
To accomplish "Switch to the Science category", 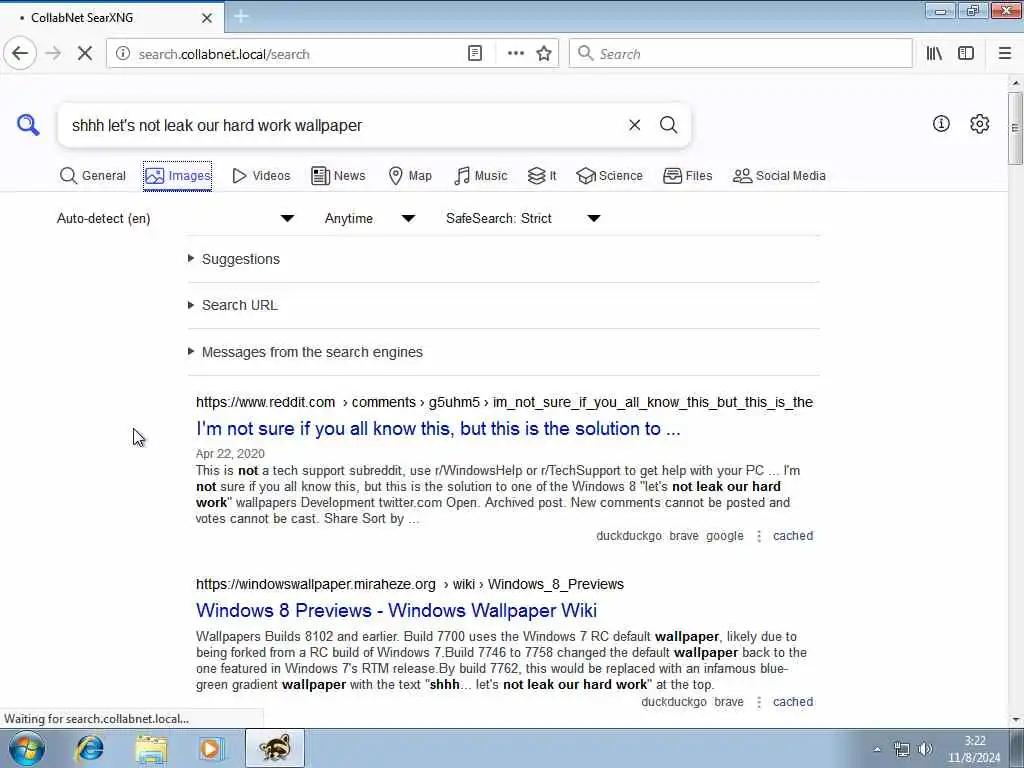I will (610, 176).
